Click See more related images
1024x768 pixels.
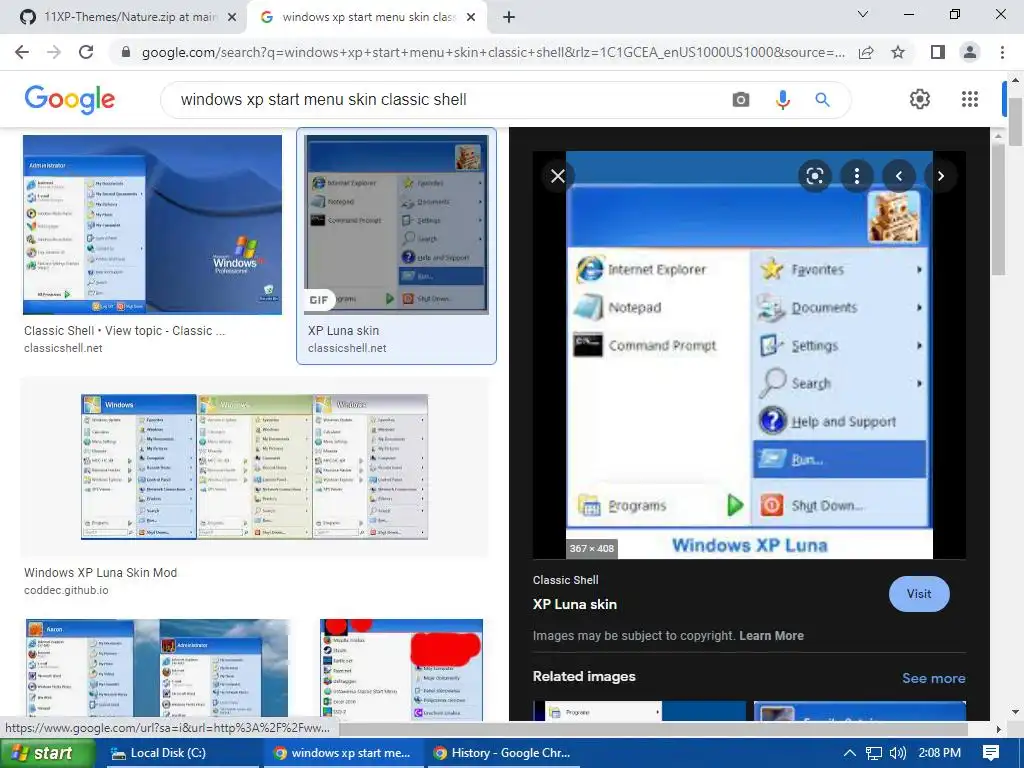(933, 678)
